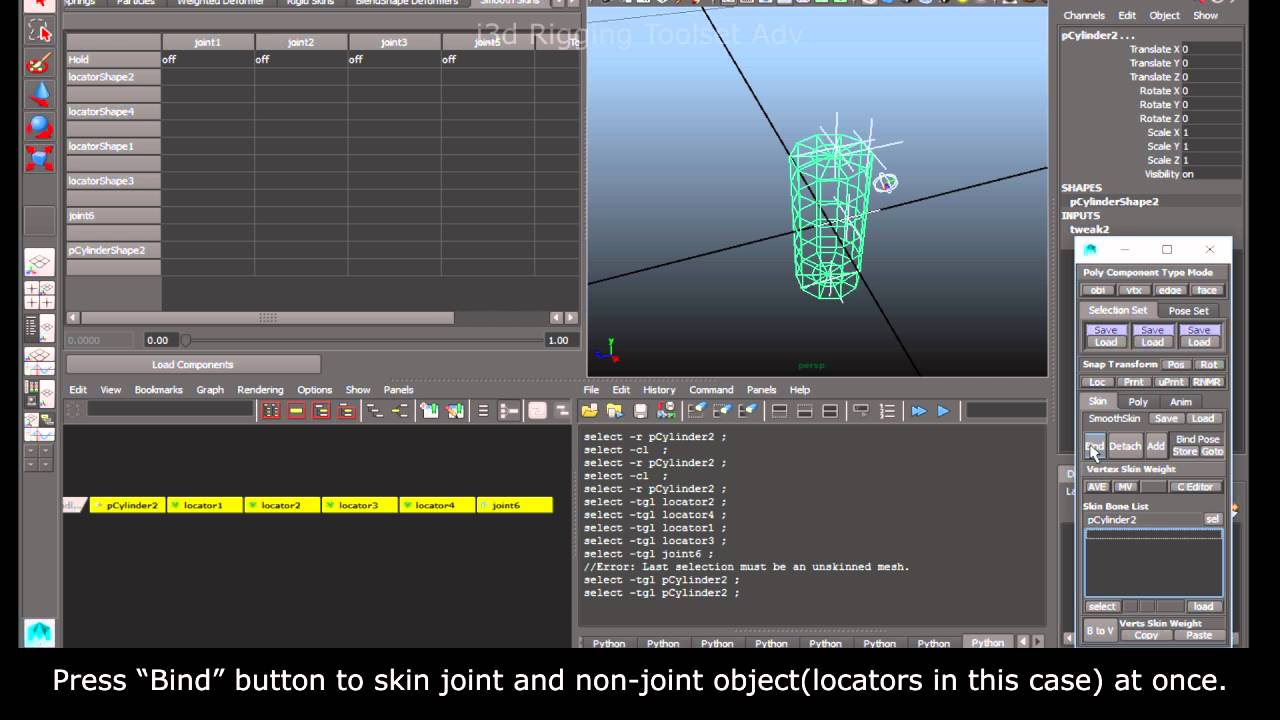Activate the Move tool (blue cone icon)
The image size is (1280, 720).
point(39,94)
